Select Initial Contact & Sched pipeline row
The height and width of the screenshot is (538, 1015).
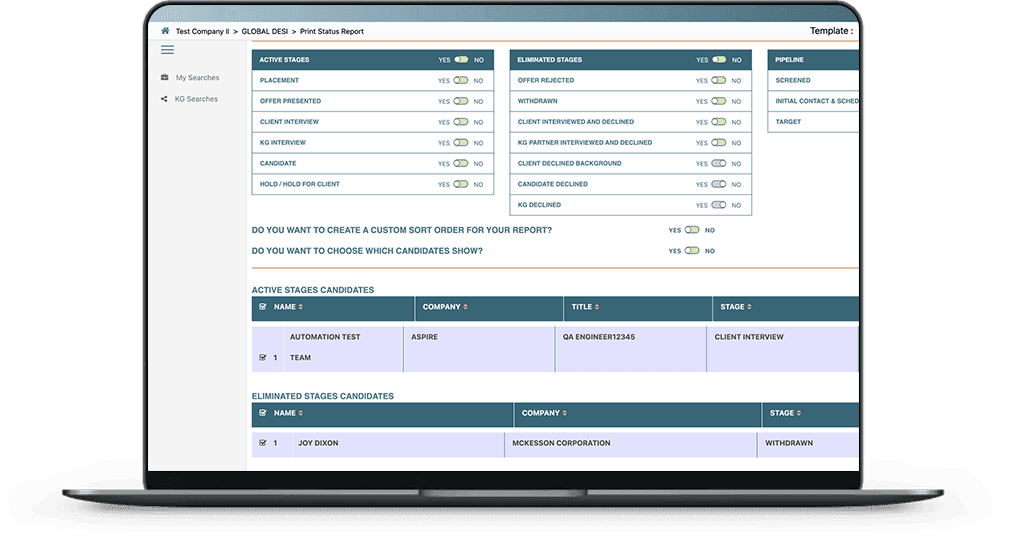click(813, 101)
